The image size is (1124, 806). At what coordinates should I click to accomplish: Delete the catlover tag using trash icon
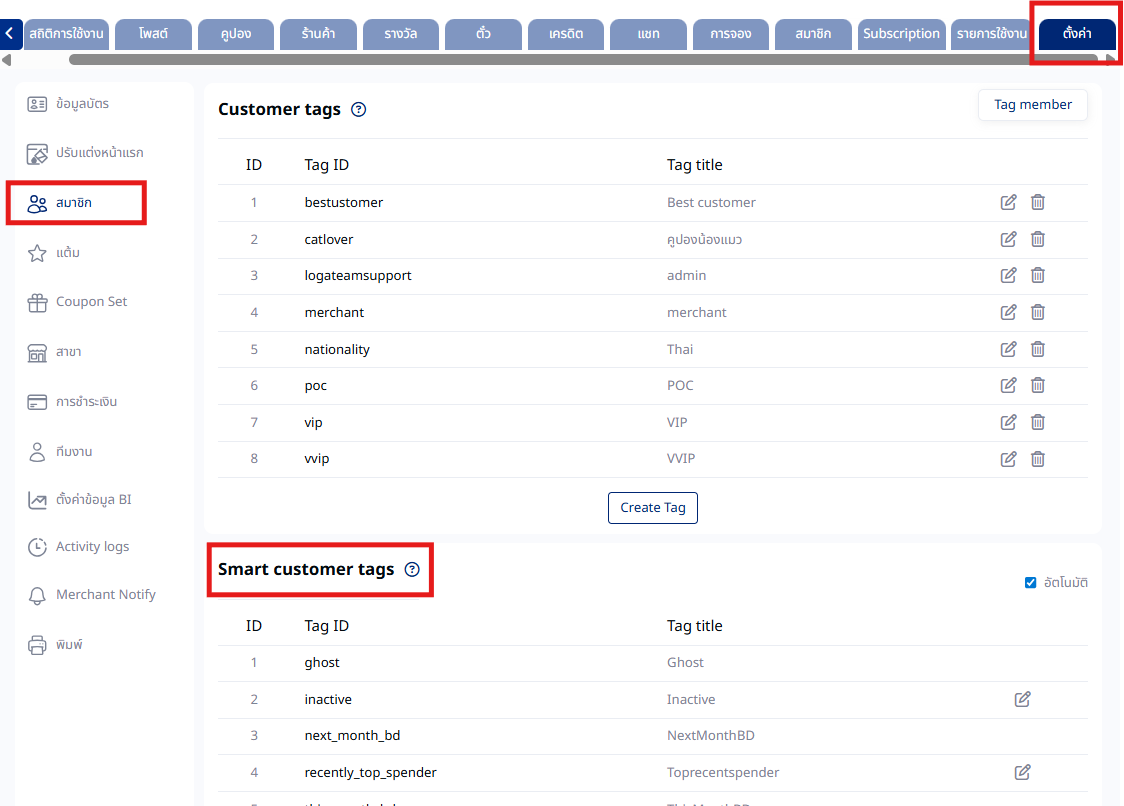click(x=1038, y=239)
